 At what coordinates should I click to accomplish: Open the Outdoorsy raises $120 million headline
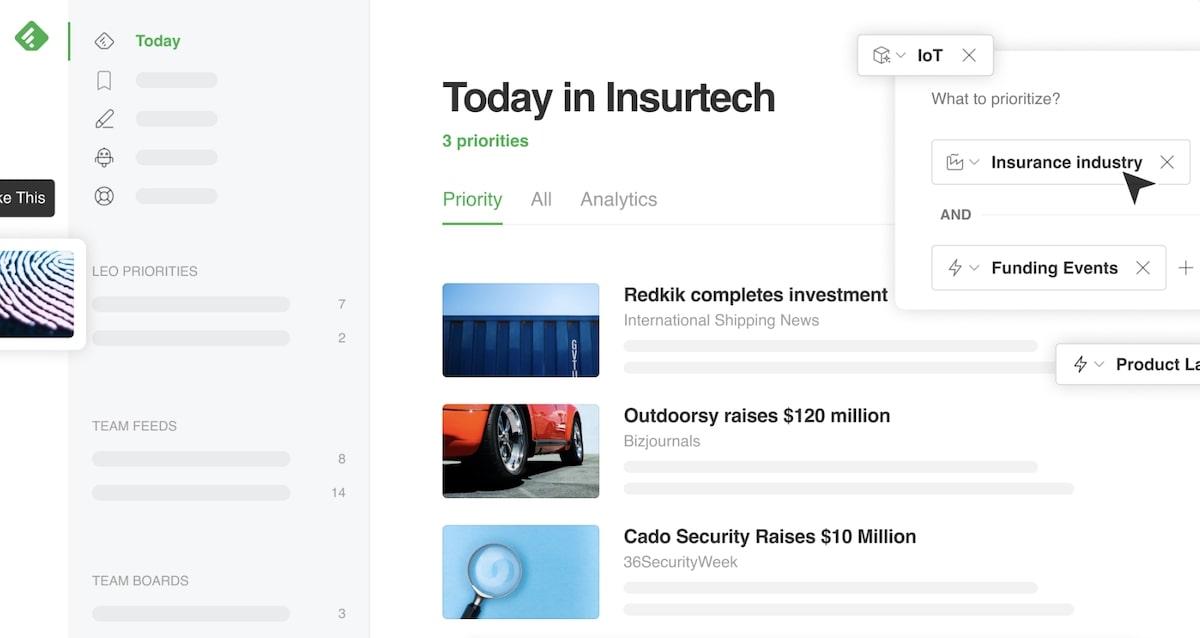click(x=756, y=416)
